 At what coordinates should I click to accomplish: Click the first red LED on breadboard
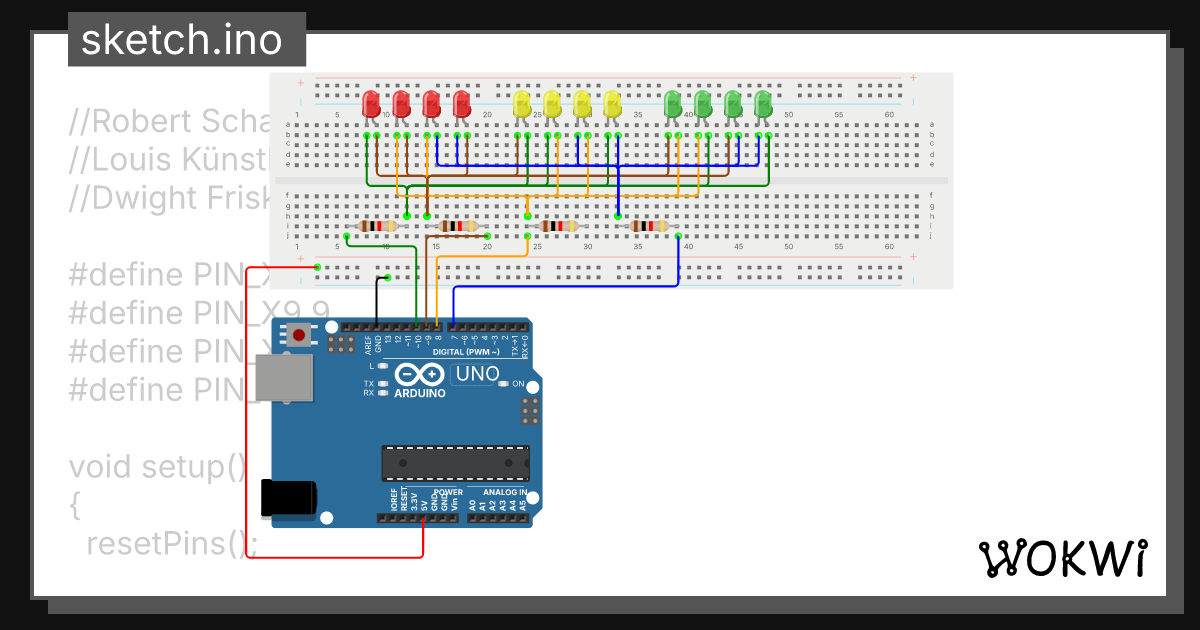(x=371, y=104)
